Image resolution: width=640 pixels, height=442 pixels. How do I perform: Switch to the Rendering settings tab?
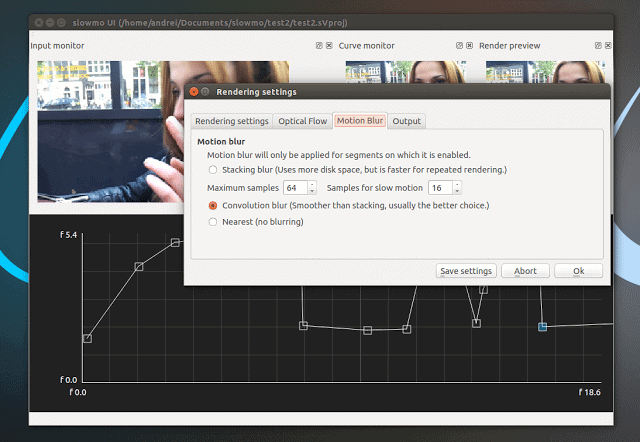pos(231,121)
